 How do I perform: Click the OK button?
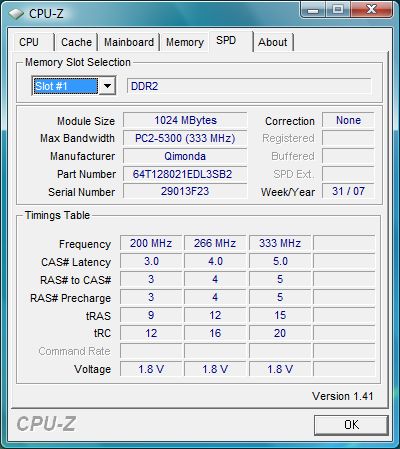(x=351, y=425)
